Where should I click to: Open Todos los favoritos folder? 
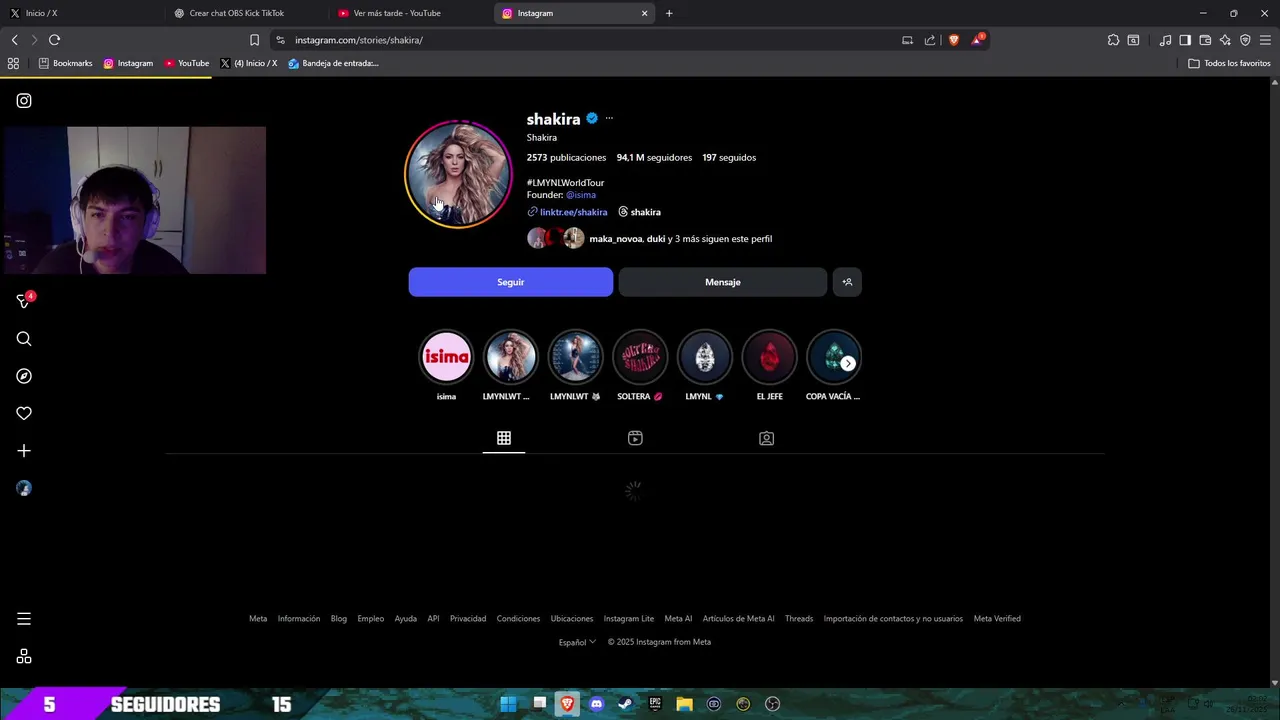tap(1230, 63)
